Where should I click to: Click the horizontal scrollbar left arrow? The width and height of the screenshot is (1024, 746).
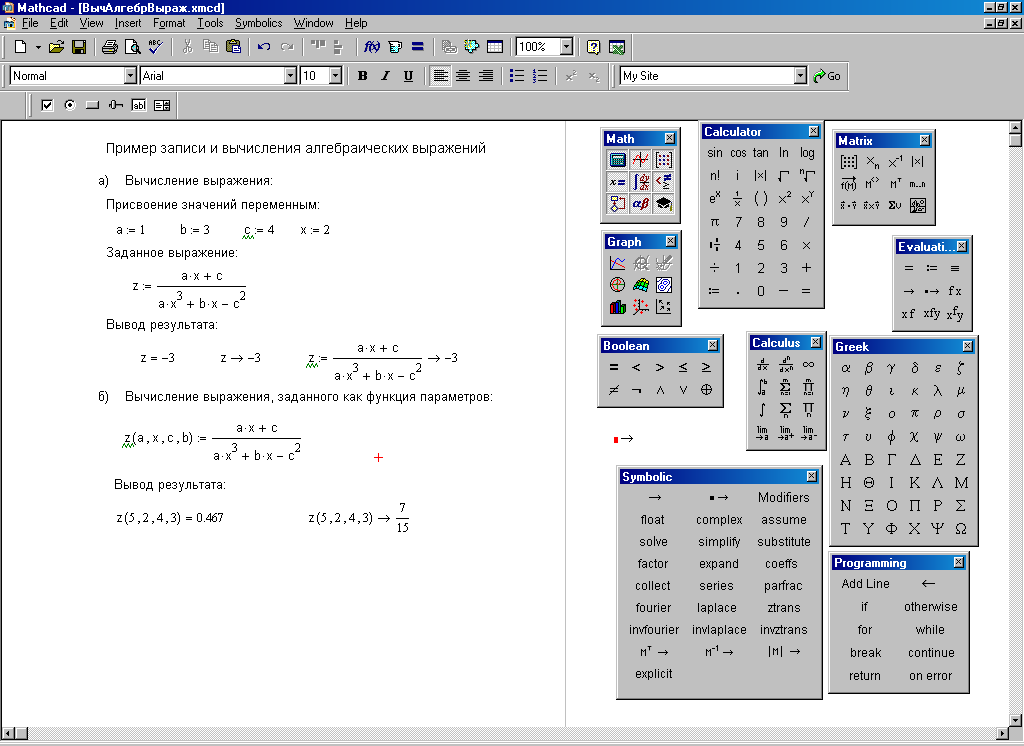click(x=7, y=733)
